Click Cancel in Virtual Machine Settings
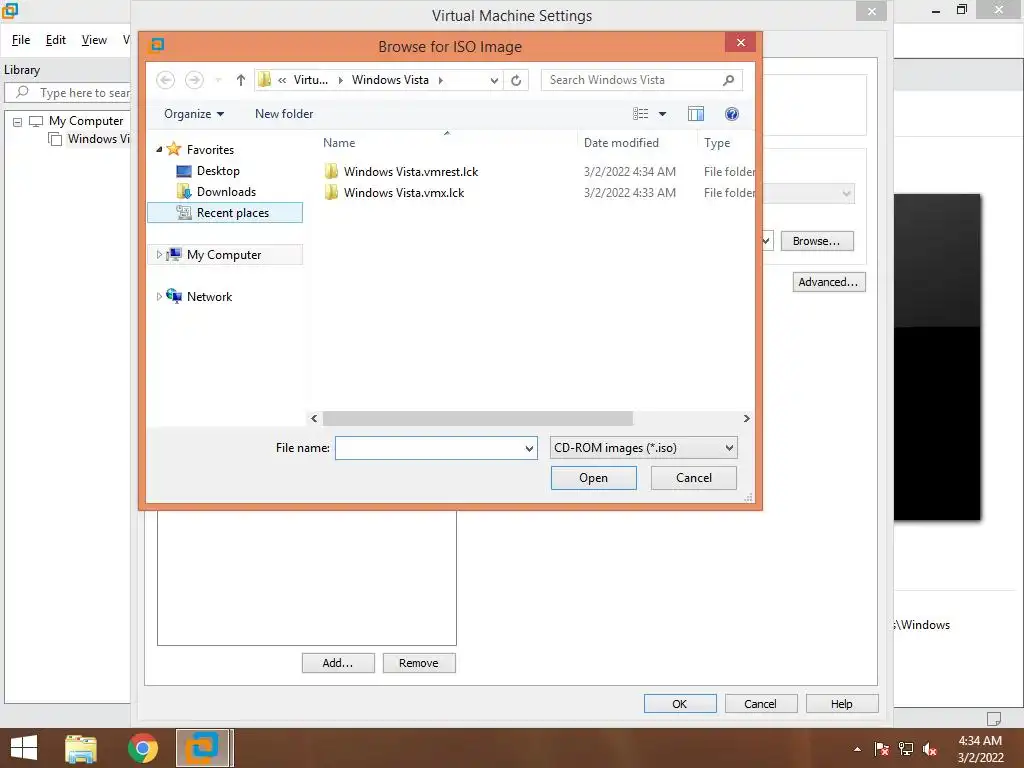 click(x=760, y=703)
